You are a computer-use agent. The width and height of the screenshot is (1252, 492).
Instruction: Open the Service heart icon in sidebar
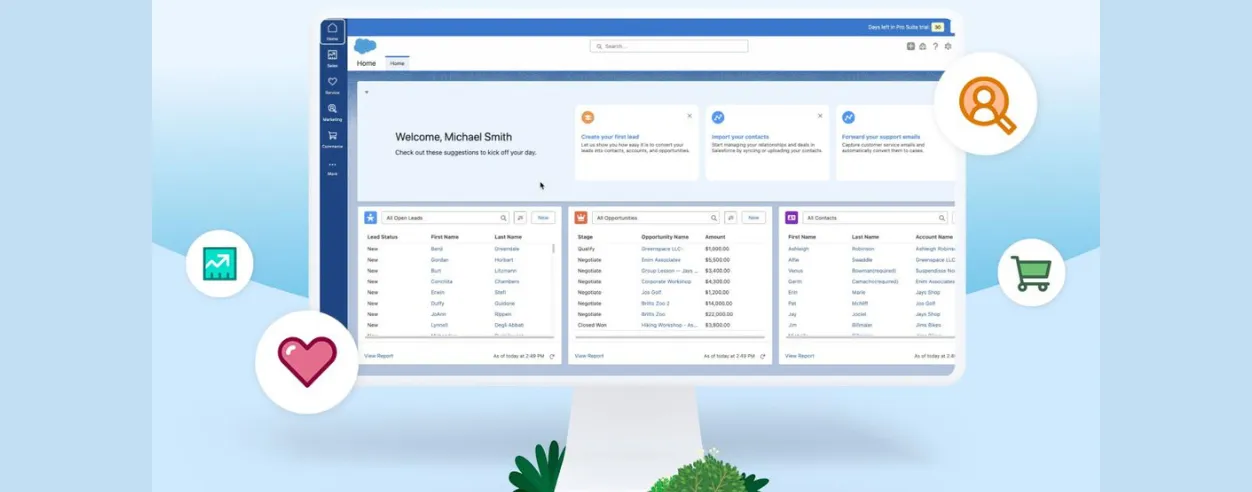point(332,84)
